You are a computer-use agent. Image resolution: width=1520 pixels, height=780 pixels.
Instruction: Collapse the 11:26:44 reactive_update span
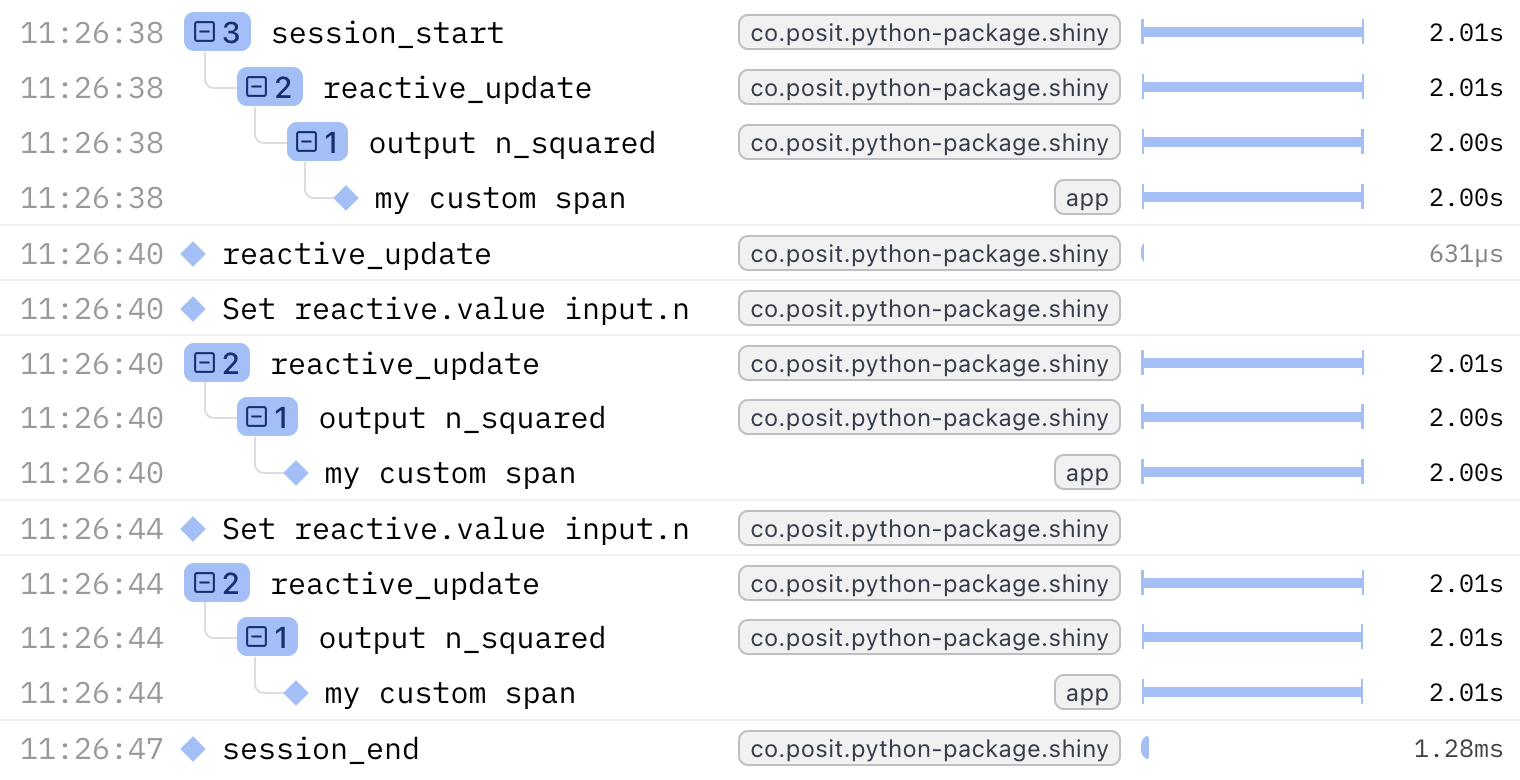(x=205, y=583)
